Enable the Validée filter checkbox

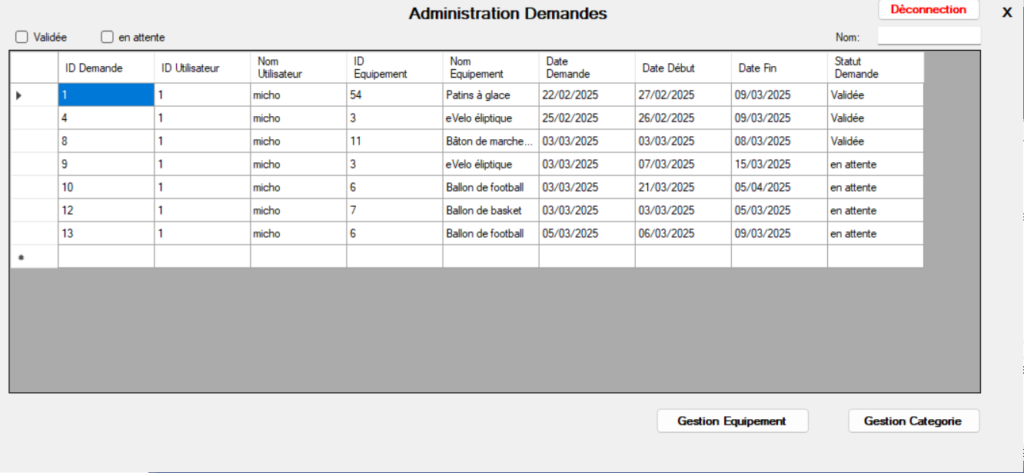(x=22, y=37)
